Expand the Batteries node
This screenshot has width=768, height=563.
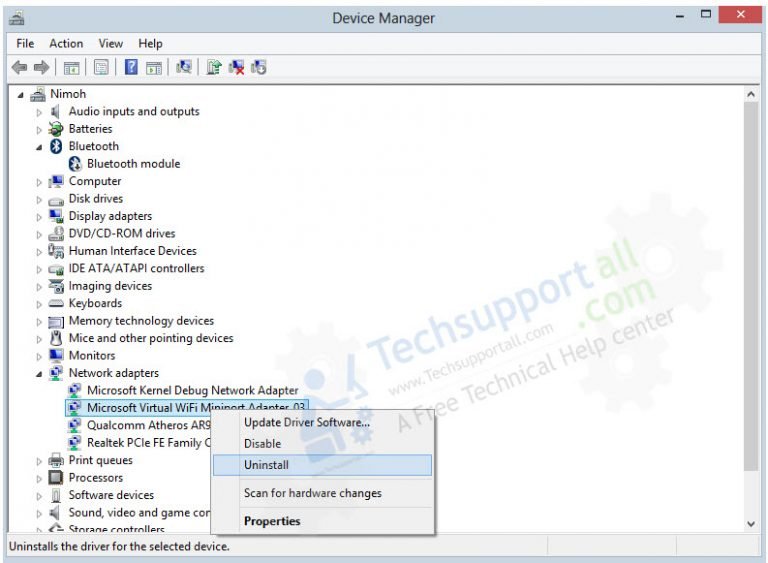coord(39,130)
